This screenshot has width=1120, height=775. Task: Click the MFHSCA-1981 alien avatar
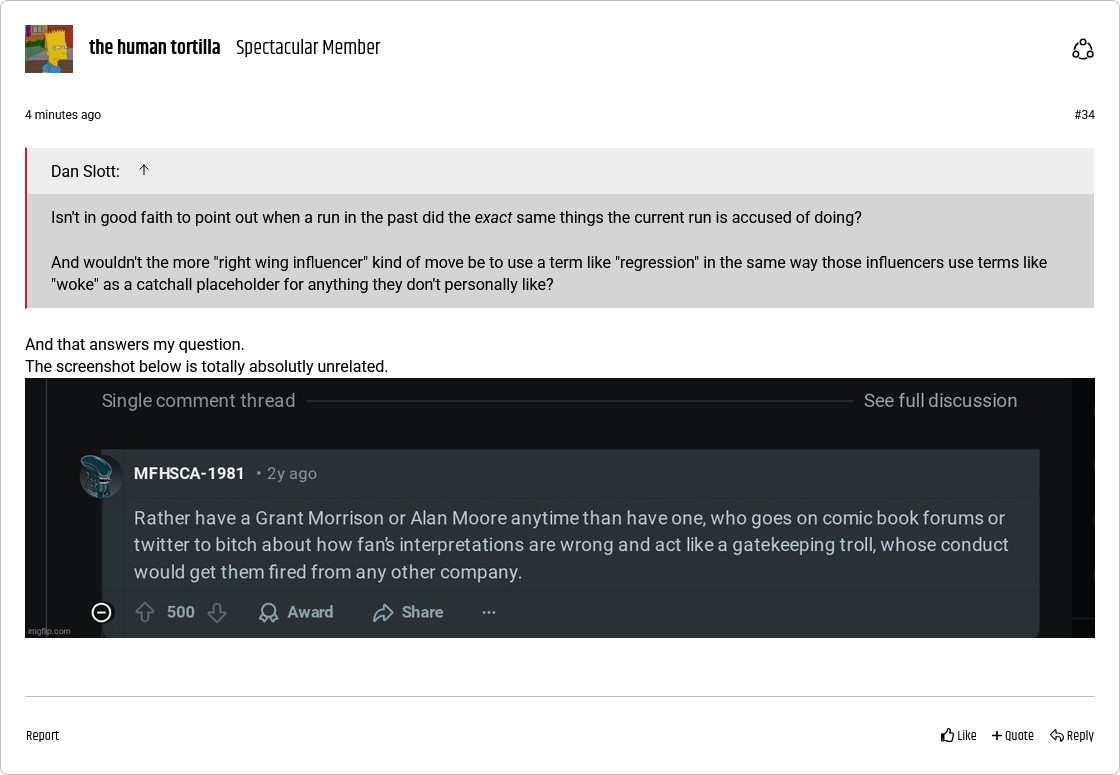click(101, 476)
